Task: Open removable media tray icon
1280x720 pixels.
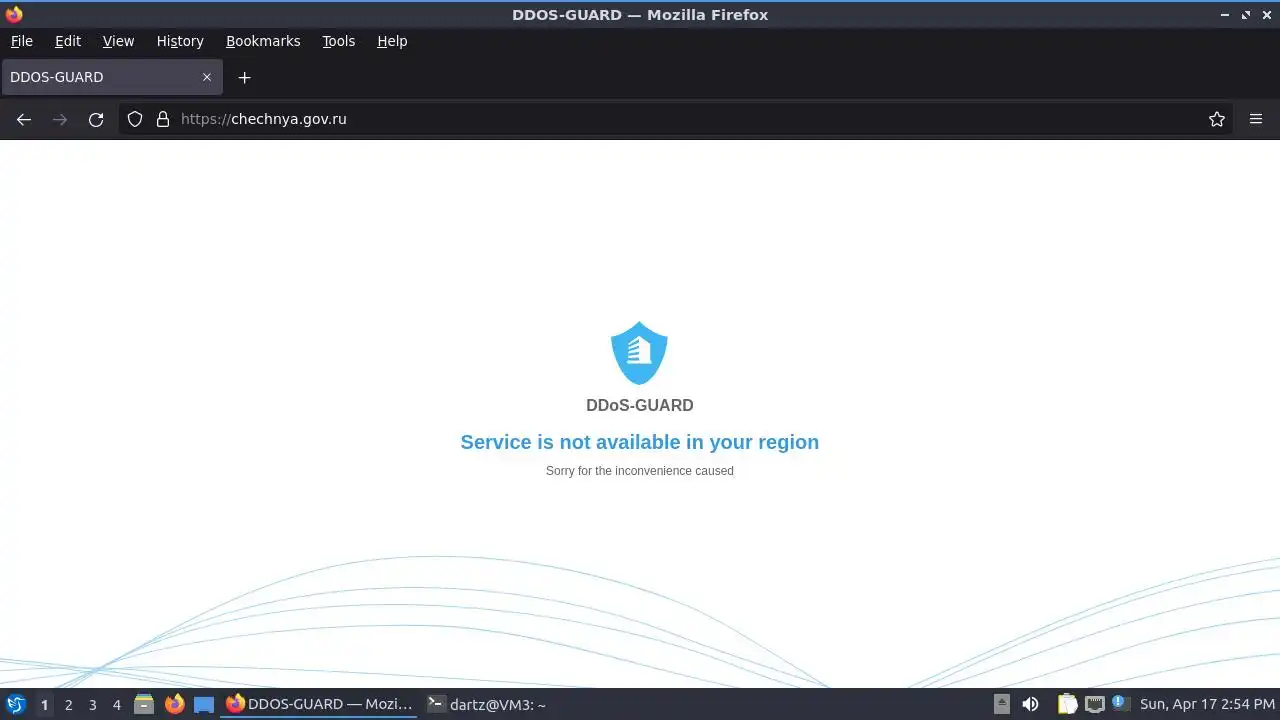Action: [1001, 704]
